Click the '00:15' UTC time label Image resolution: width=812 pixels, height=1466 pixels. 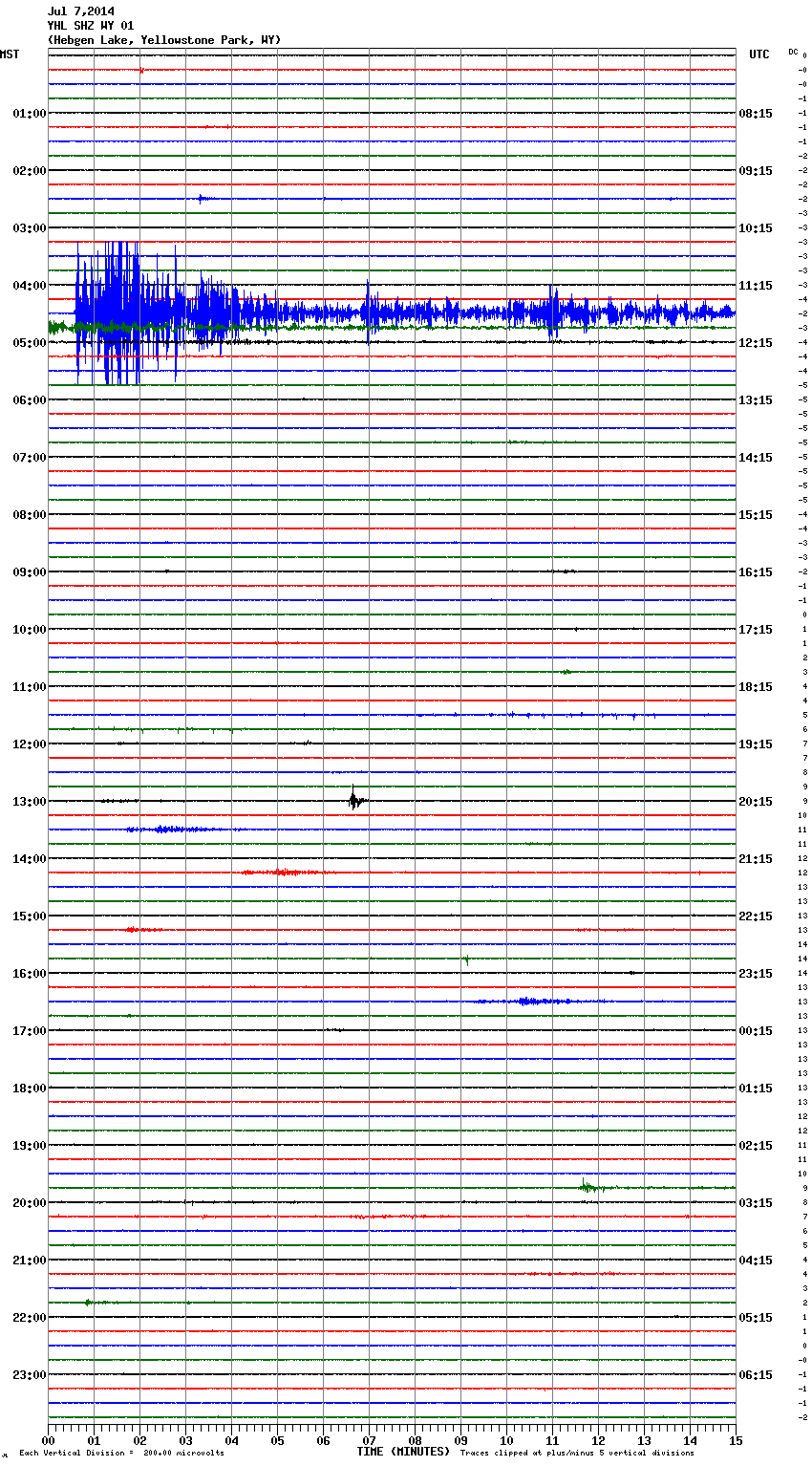coord(756,1031)
